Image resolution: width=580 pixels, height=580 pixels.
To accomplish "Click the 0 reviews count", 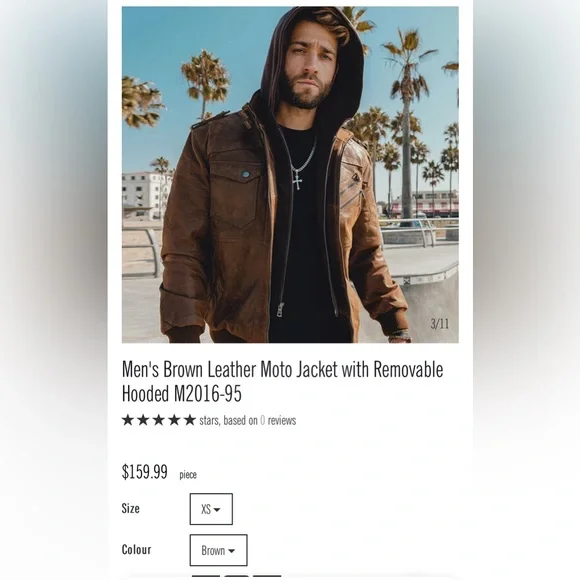I will [263, 421].
